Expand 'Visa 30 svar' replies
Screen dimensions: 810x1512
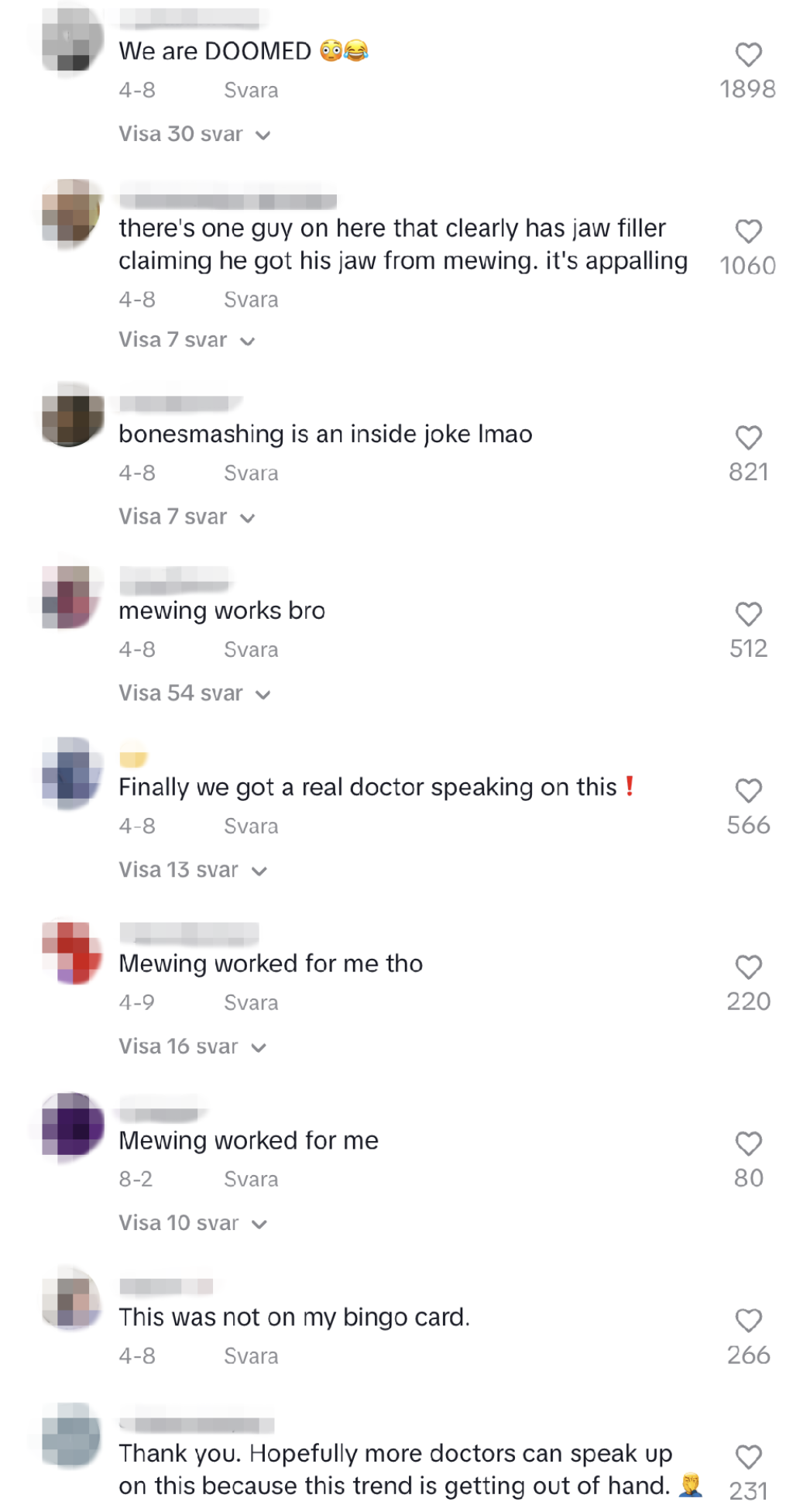click(194, 134)
